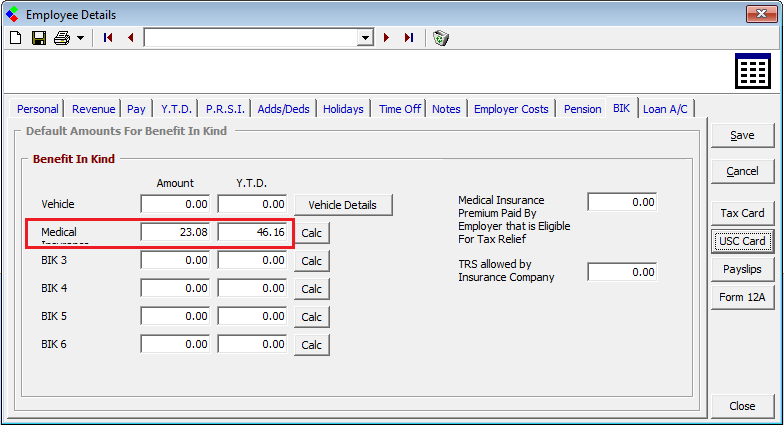Jump to the first employee record

[x=108, y=38]
